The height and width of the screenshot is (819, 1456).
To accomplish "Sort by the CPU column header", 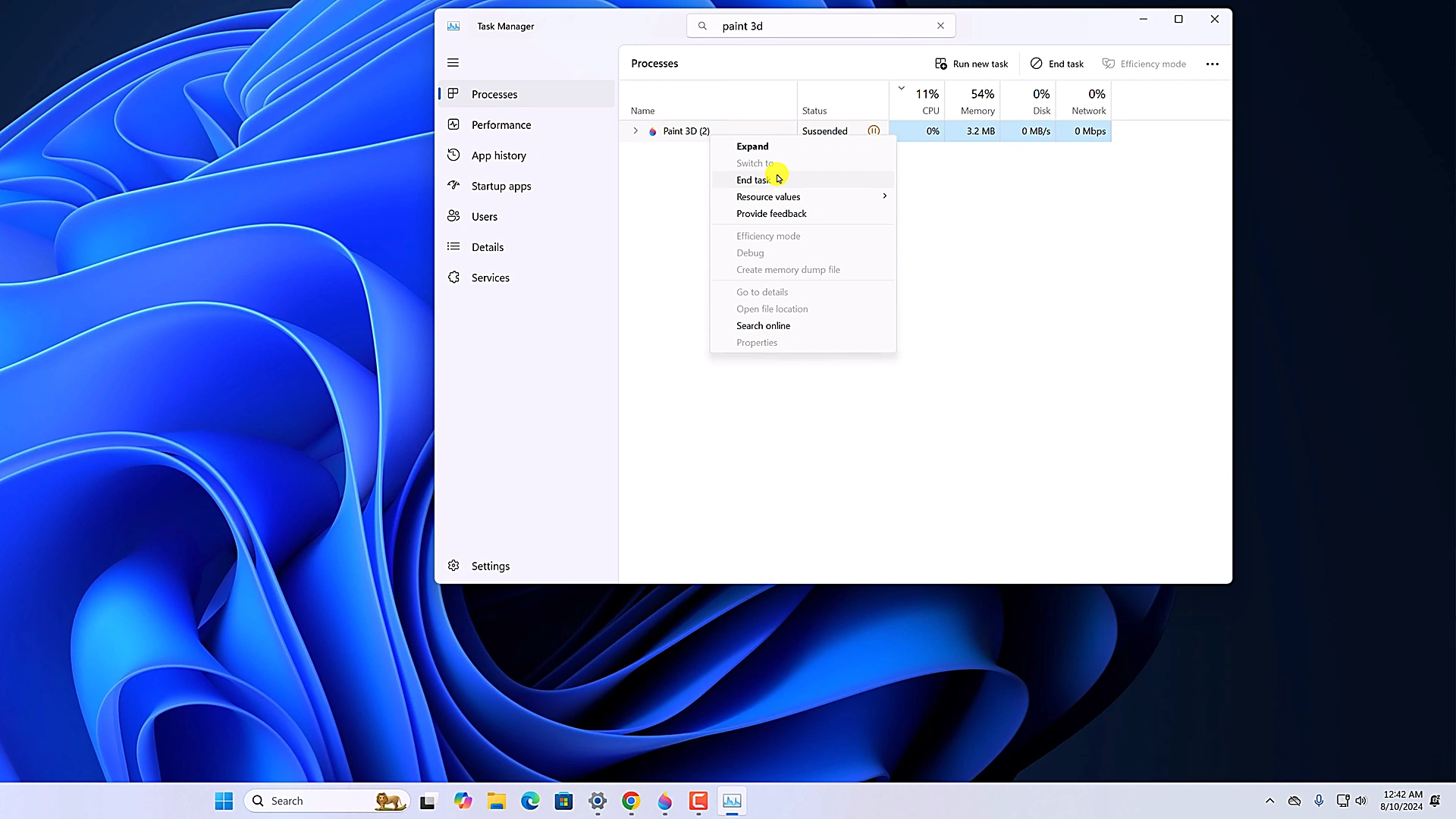I will pyautogui.click(x=917, y=101).
